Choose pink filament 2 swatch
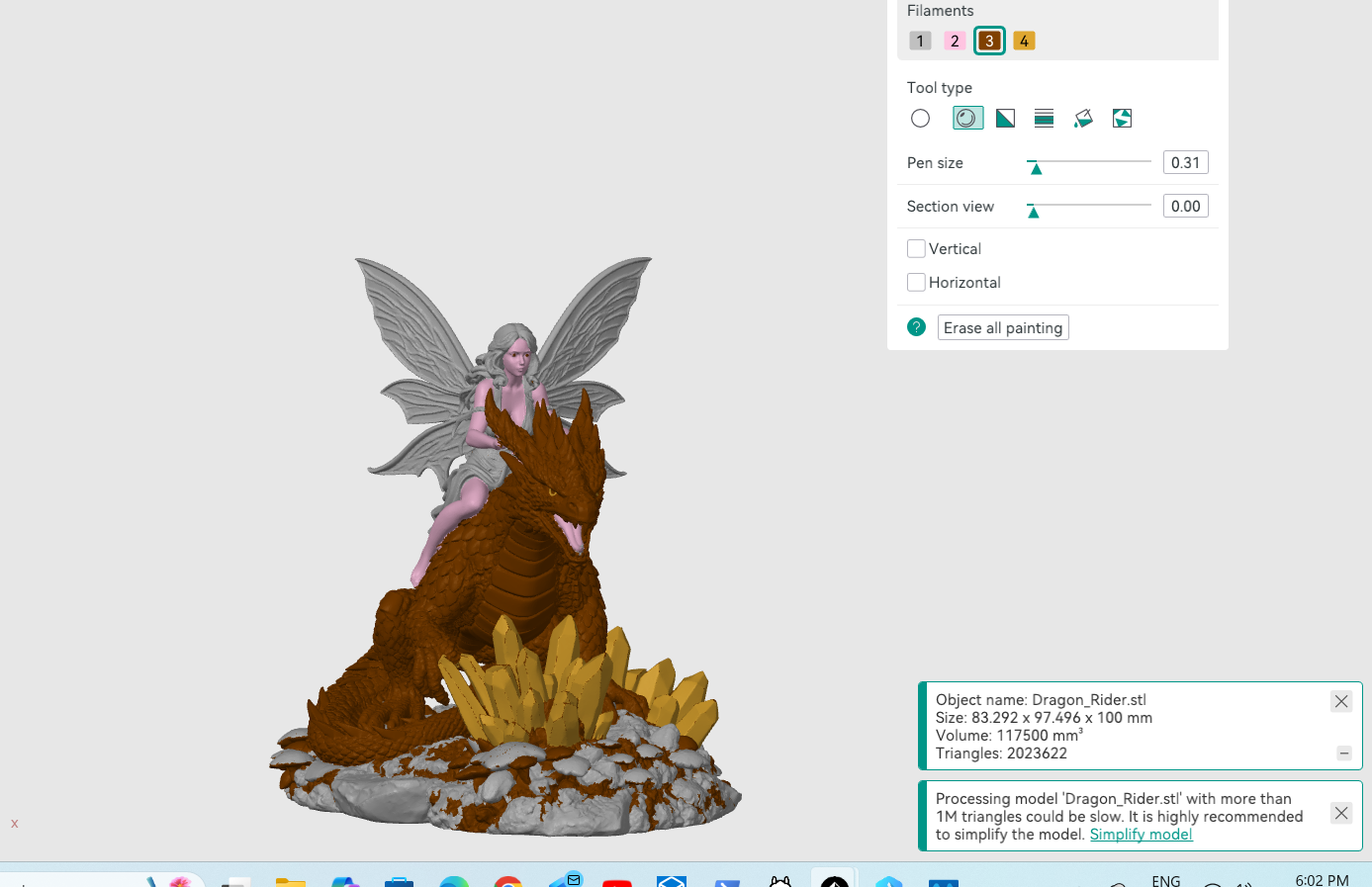Screen dimensions: 1372x887 click(x=955, y=41)
